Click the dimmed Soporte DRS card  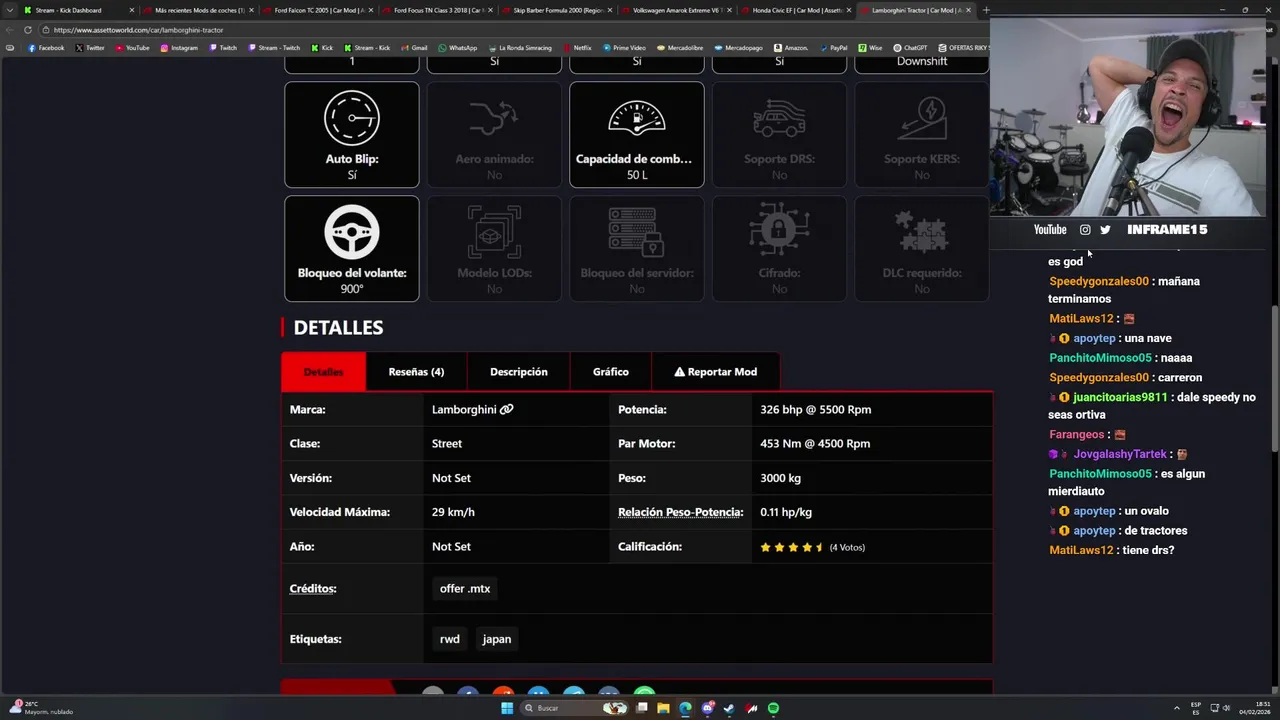[779, 135]
